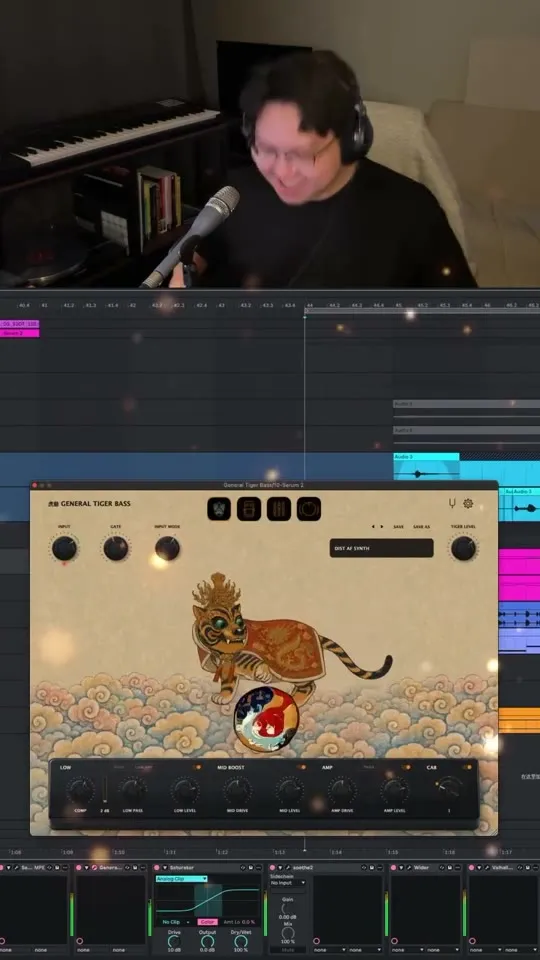Open Saturator Analog Clip curve type dropdown
The width and height of the screenshot is (540, 960).
click(181, 879)
